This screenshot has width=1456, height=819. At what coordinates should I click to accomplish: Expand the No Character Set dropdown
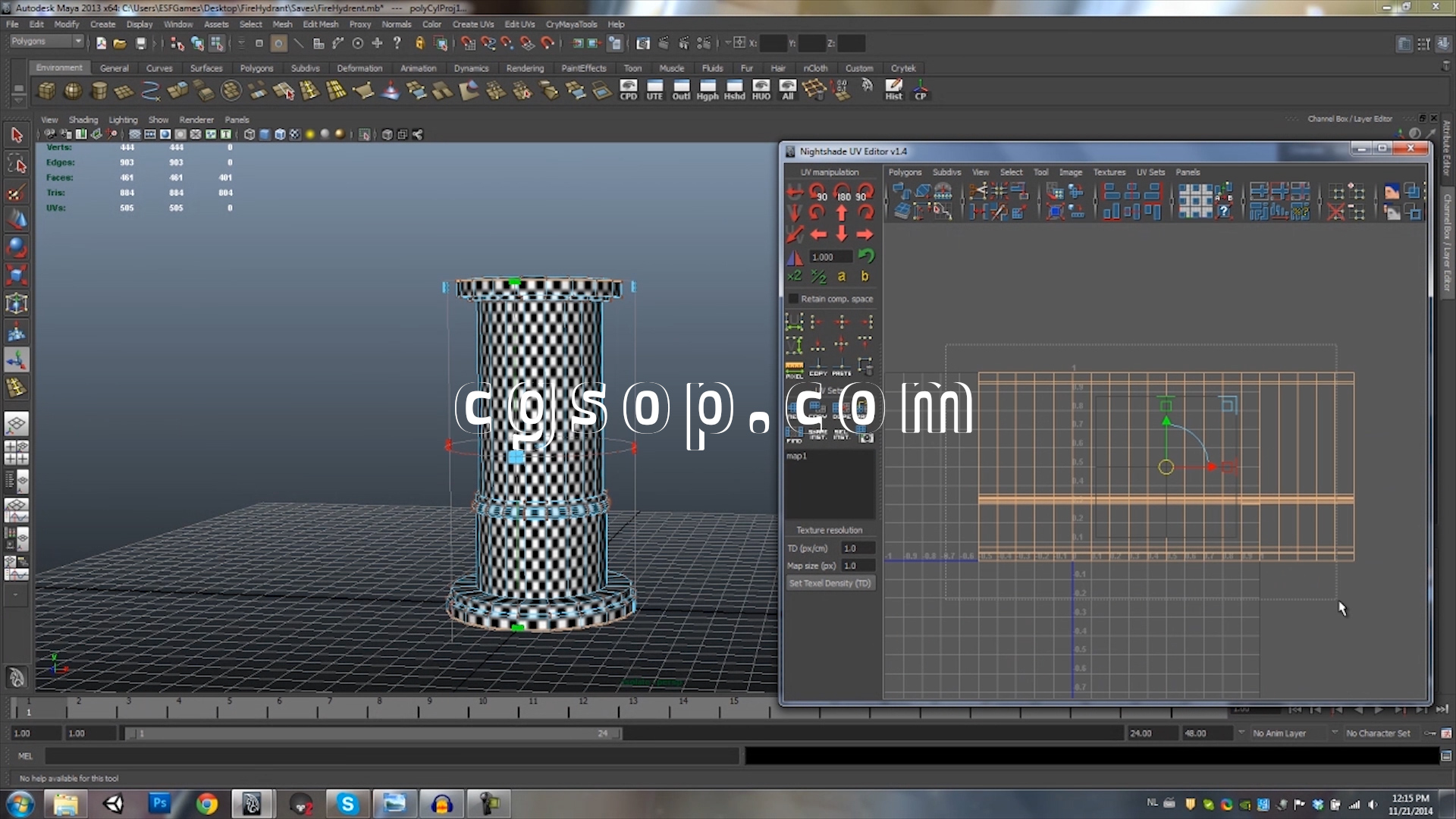tap(1335, 733)
